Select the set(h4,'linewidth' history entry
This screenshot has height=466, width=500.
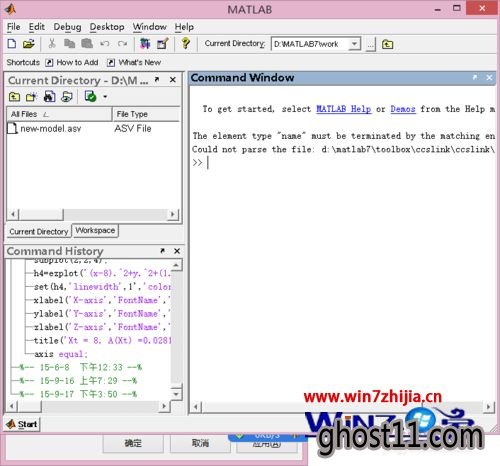(102, 287)
